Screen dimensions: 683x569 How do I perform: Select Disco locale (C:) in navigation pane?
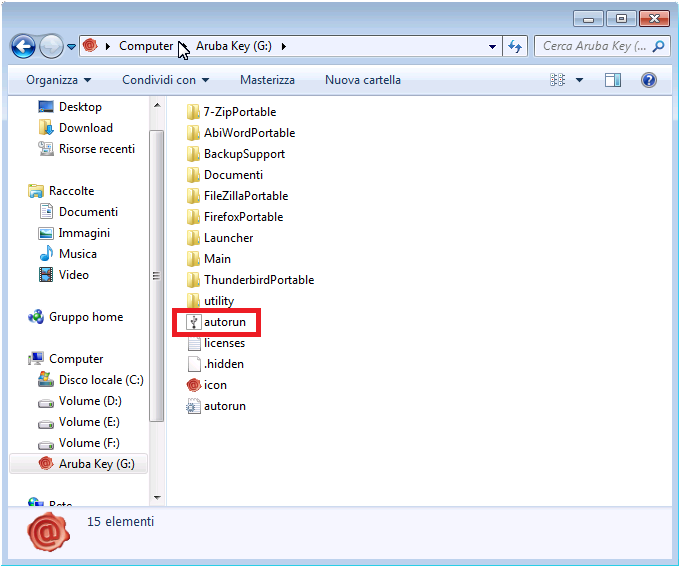tap(101, 380)
